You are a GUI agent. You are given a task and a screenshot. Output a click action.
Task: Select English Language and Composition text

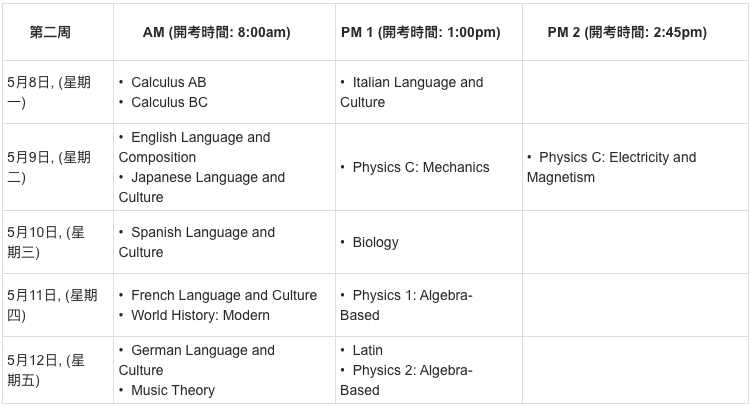[x=195, y=147]
